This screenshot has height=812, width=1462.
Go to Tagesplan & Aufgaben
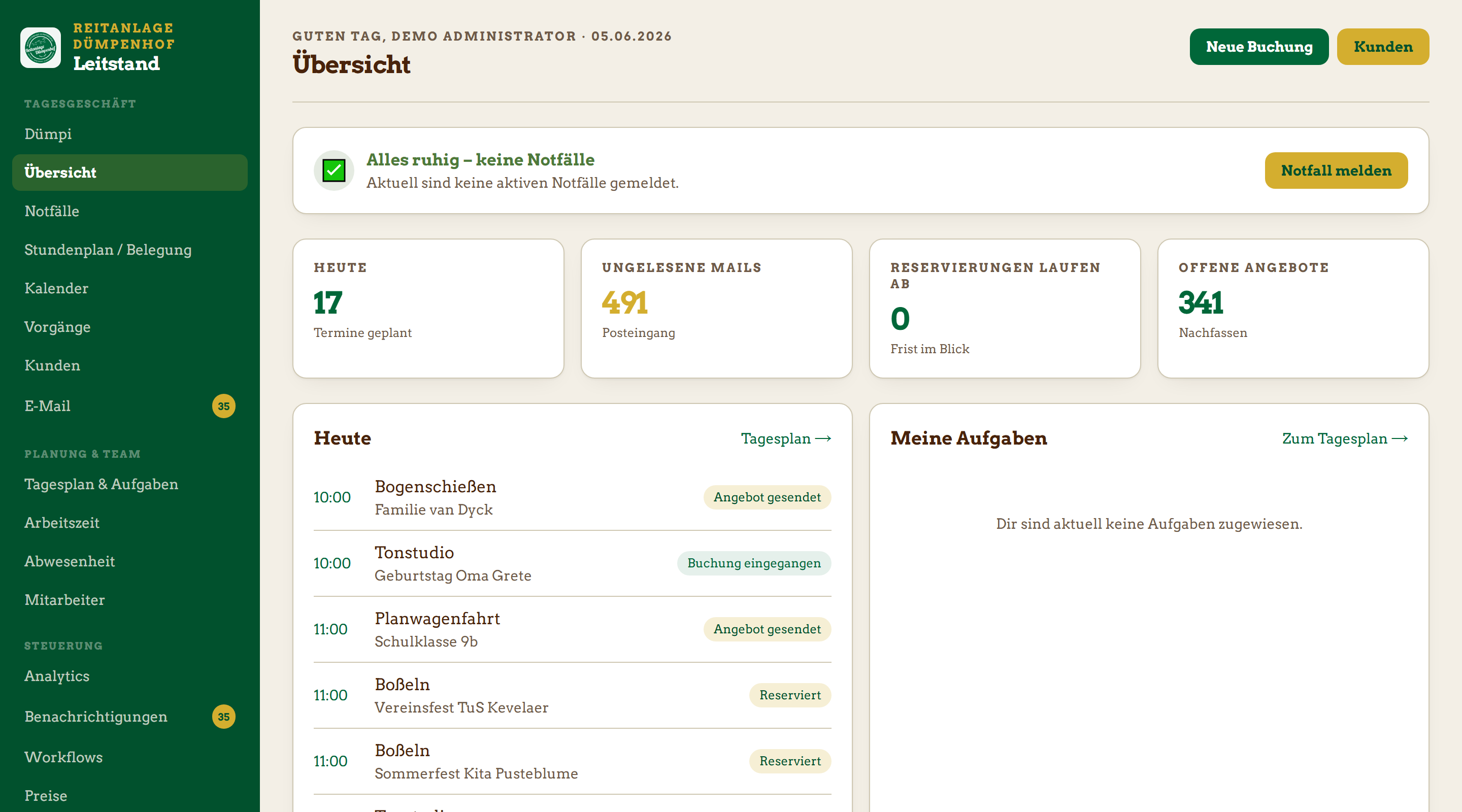tap(129, 484)
